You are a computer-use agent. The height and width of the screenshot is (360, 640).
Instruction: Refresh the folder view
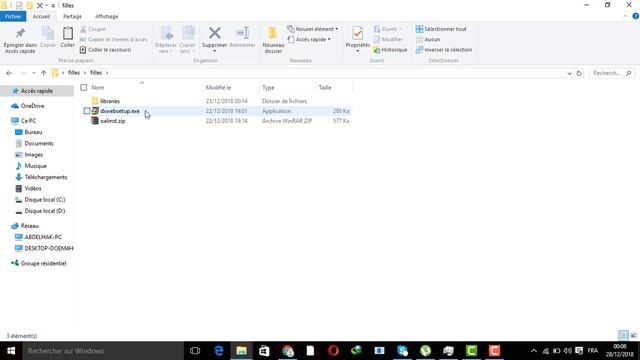click(579, 73)
